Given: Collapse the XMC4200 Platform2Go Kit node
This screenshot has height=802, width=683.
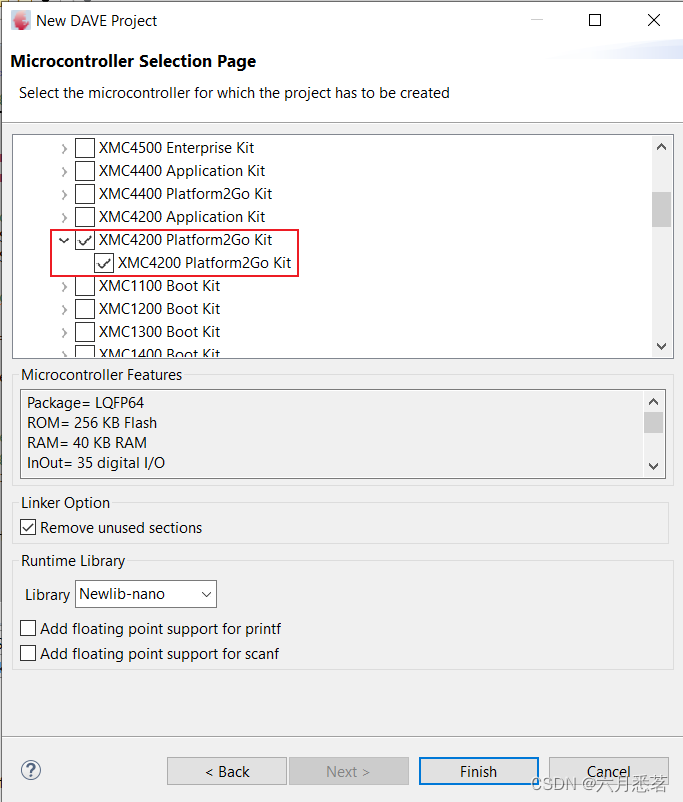Looking at the screenshot, I should click(64, 240).
